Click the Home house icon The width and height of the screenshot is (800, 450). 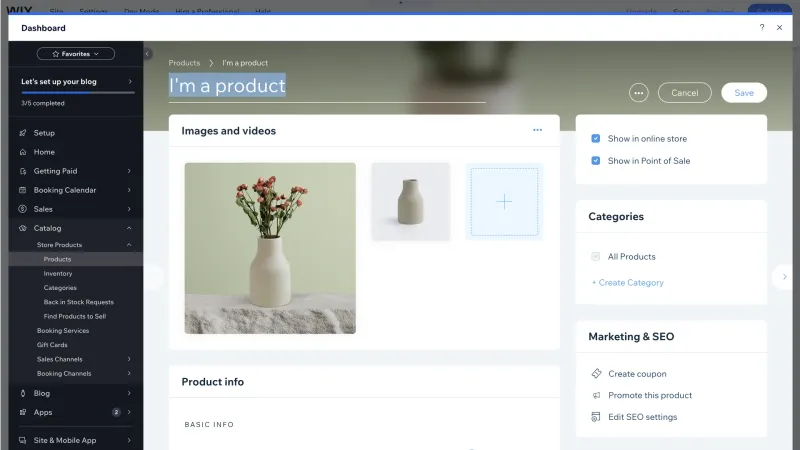click(22, 152)
